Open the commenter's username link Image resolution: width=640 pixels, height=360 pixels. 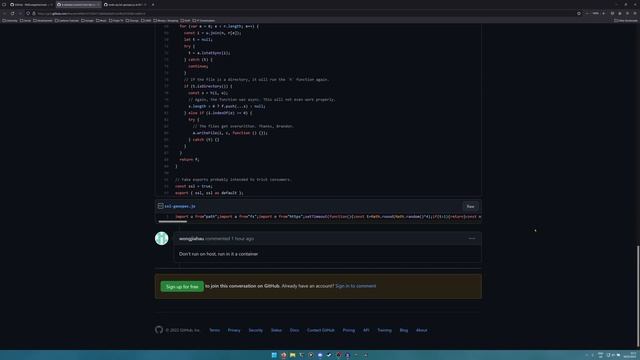click(191, 239)
